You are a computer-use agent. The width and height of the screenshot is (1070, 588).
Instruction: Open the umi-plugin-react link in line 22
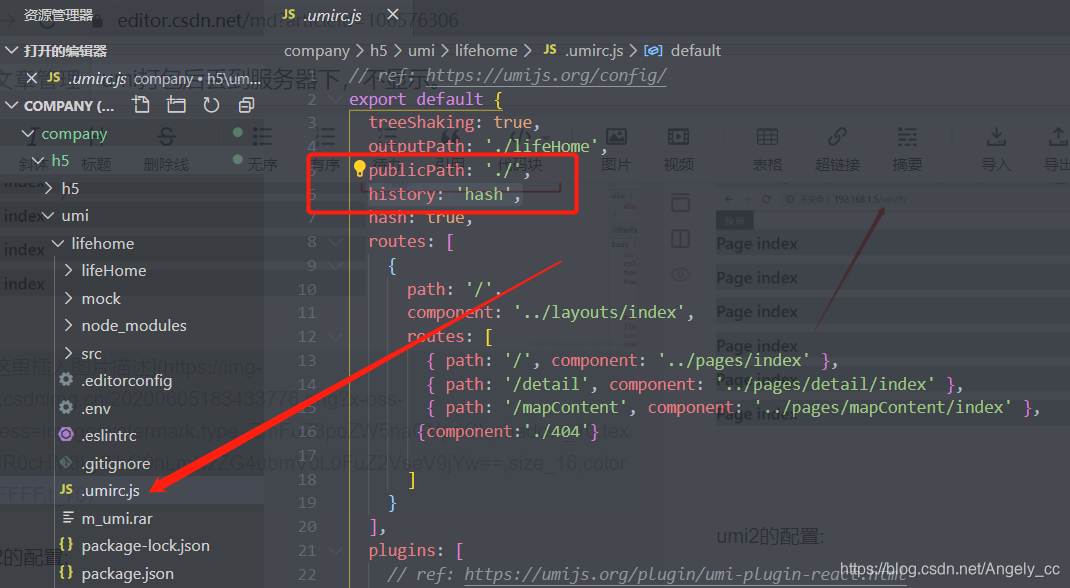pos(686,574)
